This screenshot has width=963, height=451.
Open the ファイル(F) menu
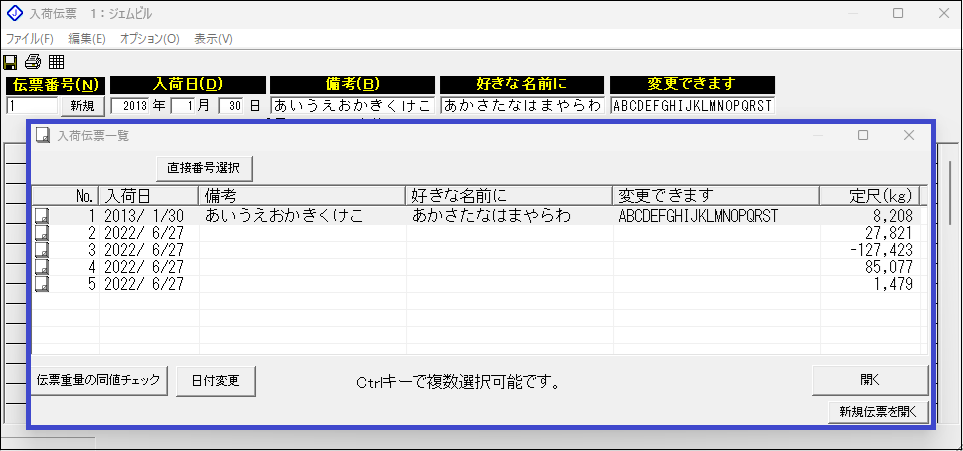pyautogui.click(x=30, y=39)
